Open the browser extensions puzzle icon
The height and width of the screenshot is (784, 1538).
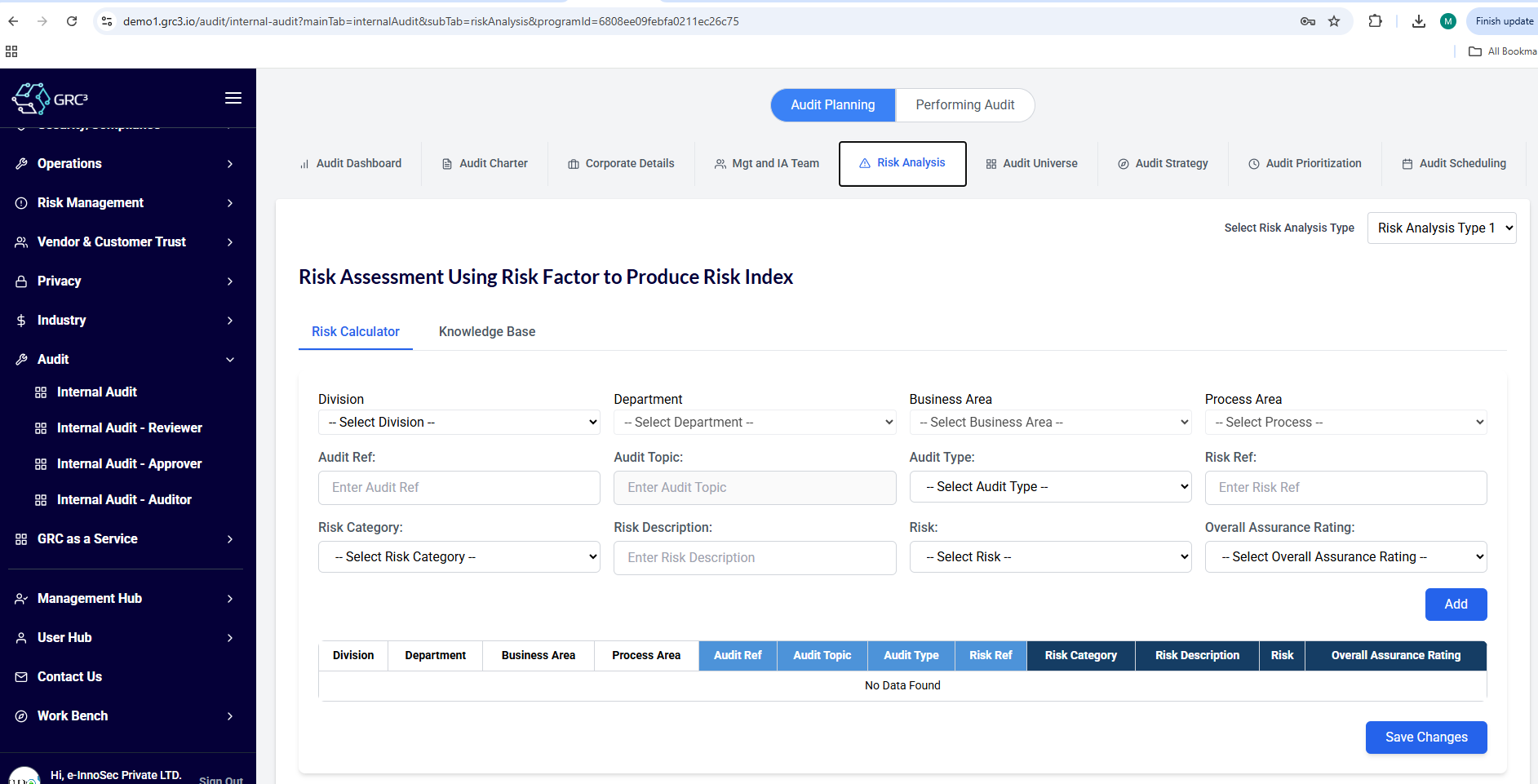pos(1376,21)
